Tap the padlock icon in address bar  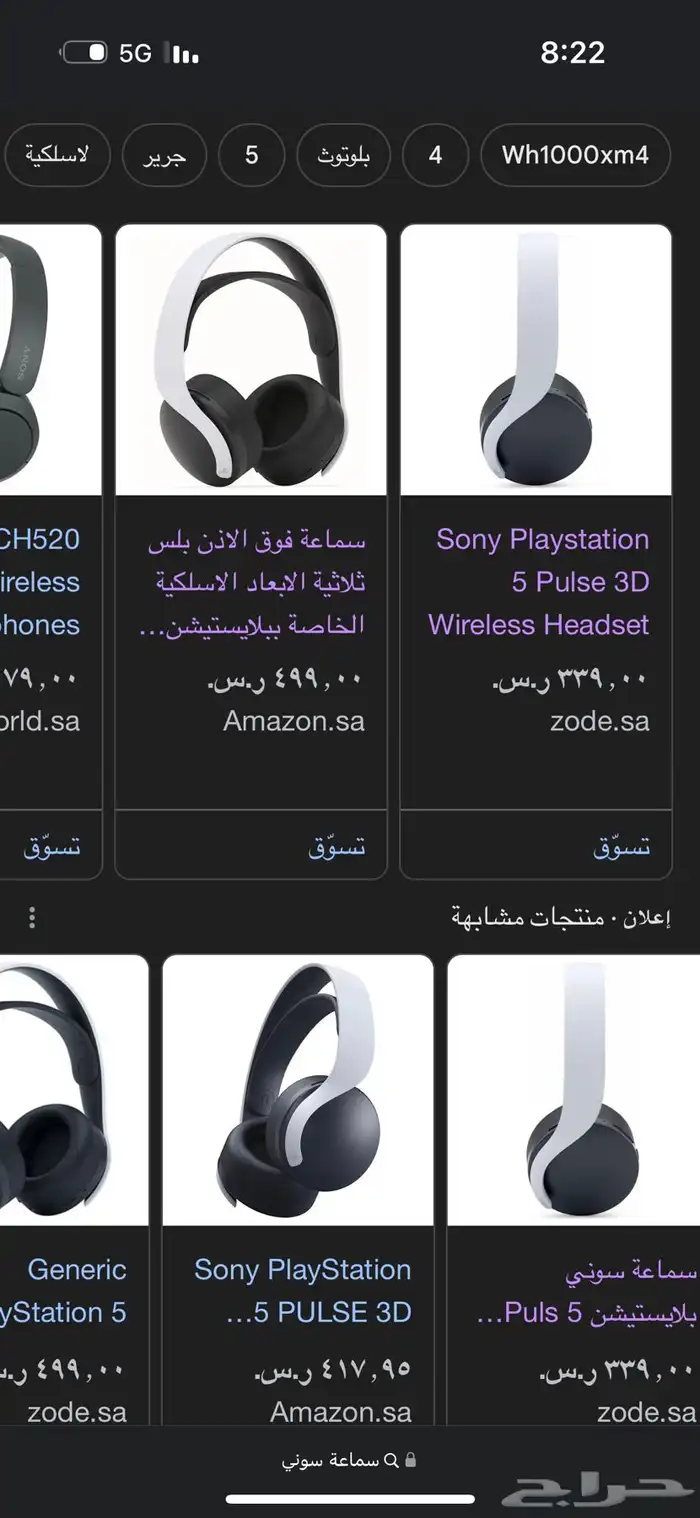(409, 1460)
